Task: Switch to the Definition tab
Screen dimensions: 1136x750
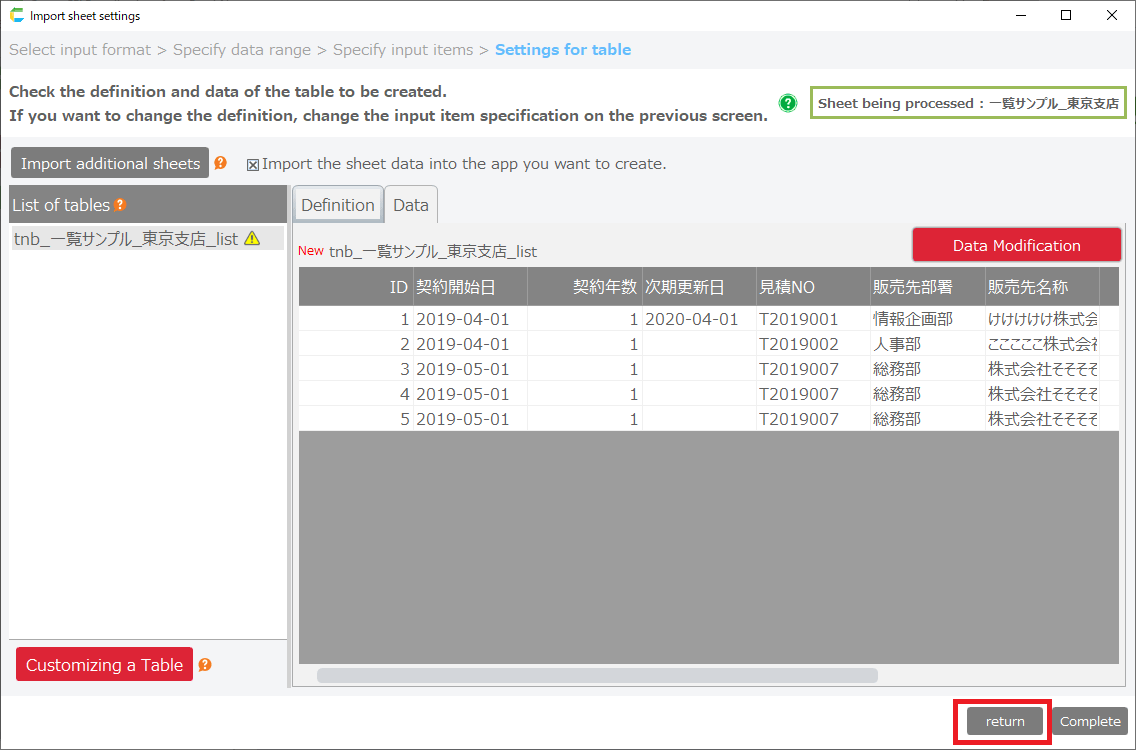Action: tap(338, 205)
